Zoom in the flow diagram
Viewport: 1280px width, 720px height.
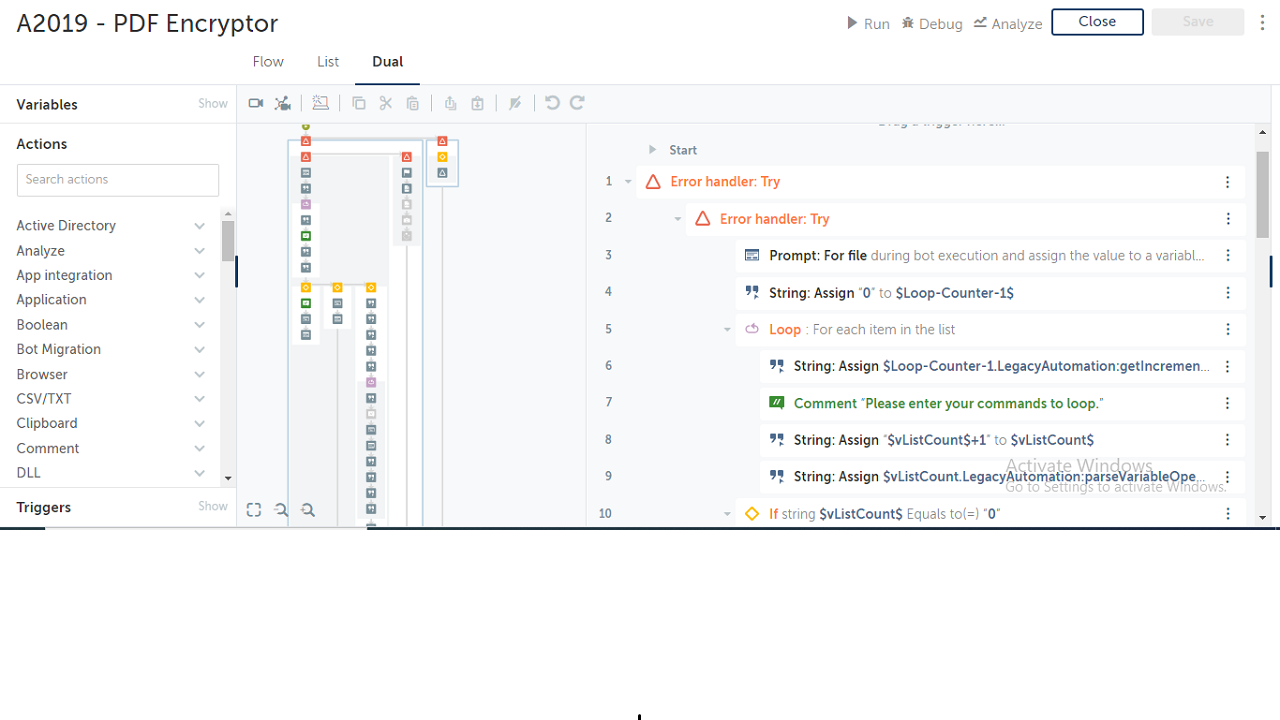(x=308, y=510)
